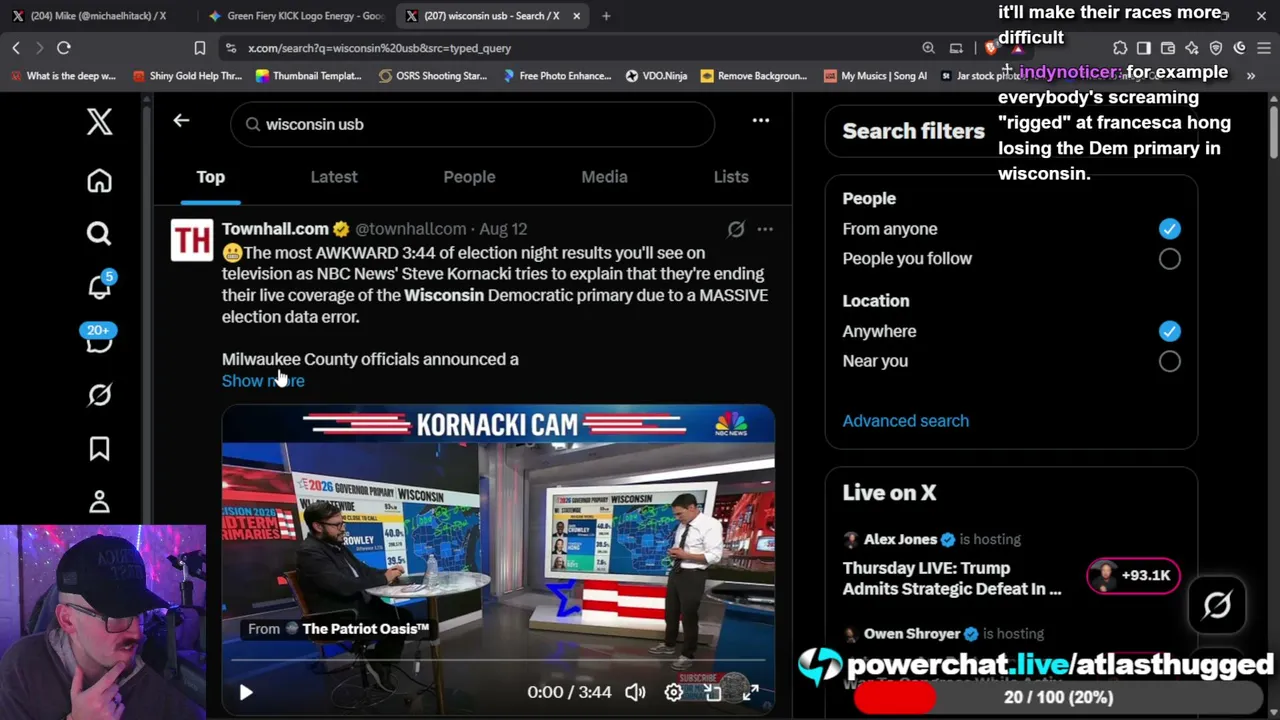Open Notifications bell in X sidebar
The width and height of the screenshot is (1280, 720).
pos(99,287)
